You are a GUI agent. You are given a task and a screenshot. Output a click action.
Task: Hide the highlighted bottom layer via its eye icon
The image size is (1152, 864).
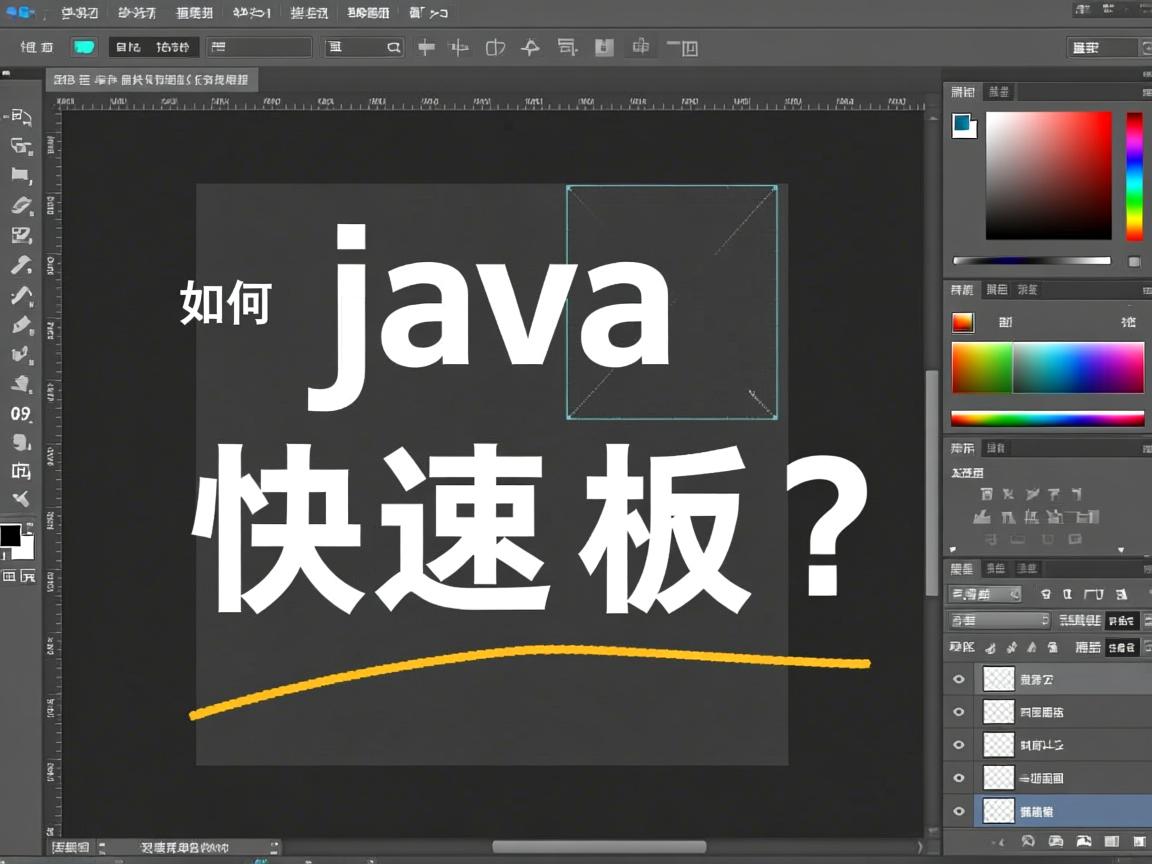coord(959,811)
